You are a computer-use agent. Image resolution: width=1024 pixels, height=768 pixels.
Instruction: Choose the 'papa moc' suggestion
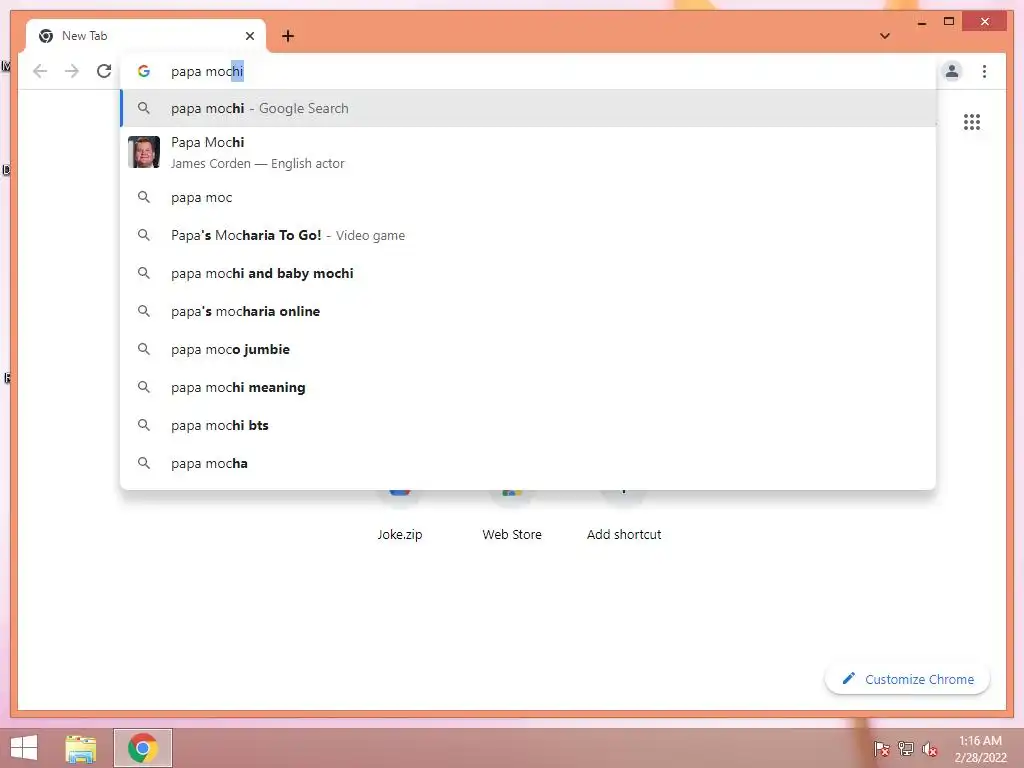click(528, 197)
